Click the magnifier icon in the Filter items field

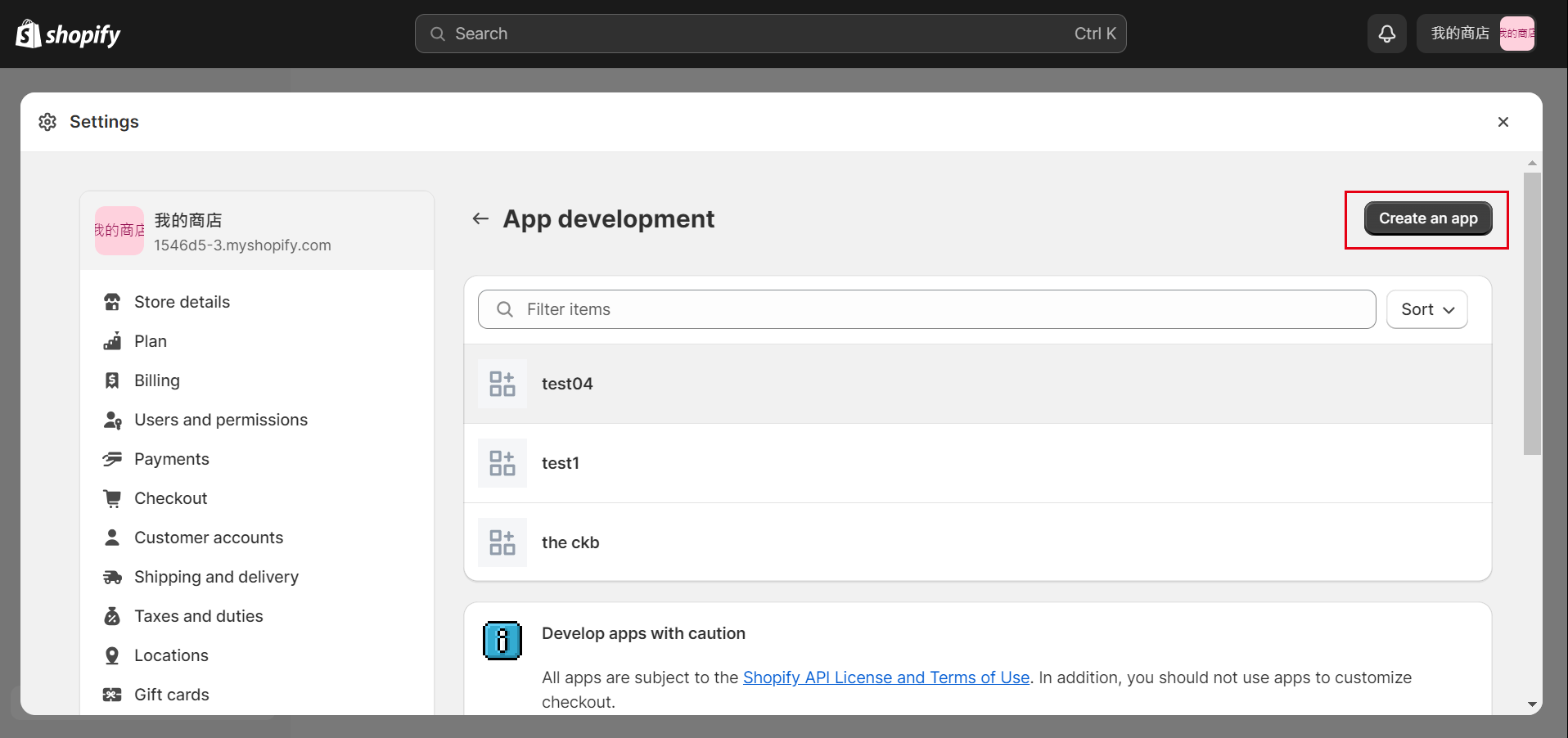click(505, 309)
